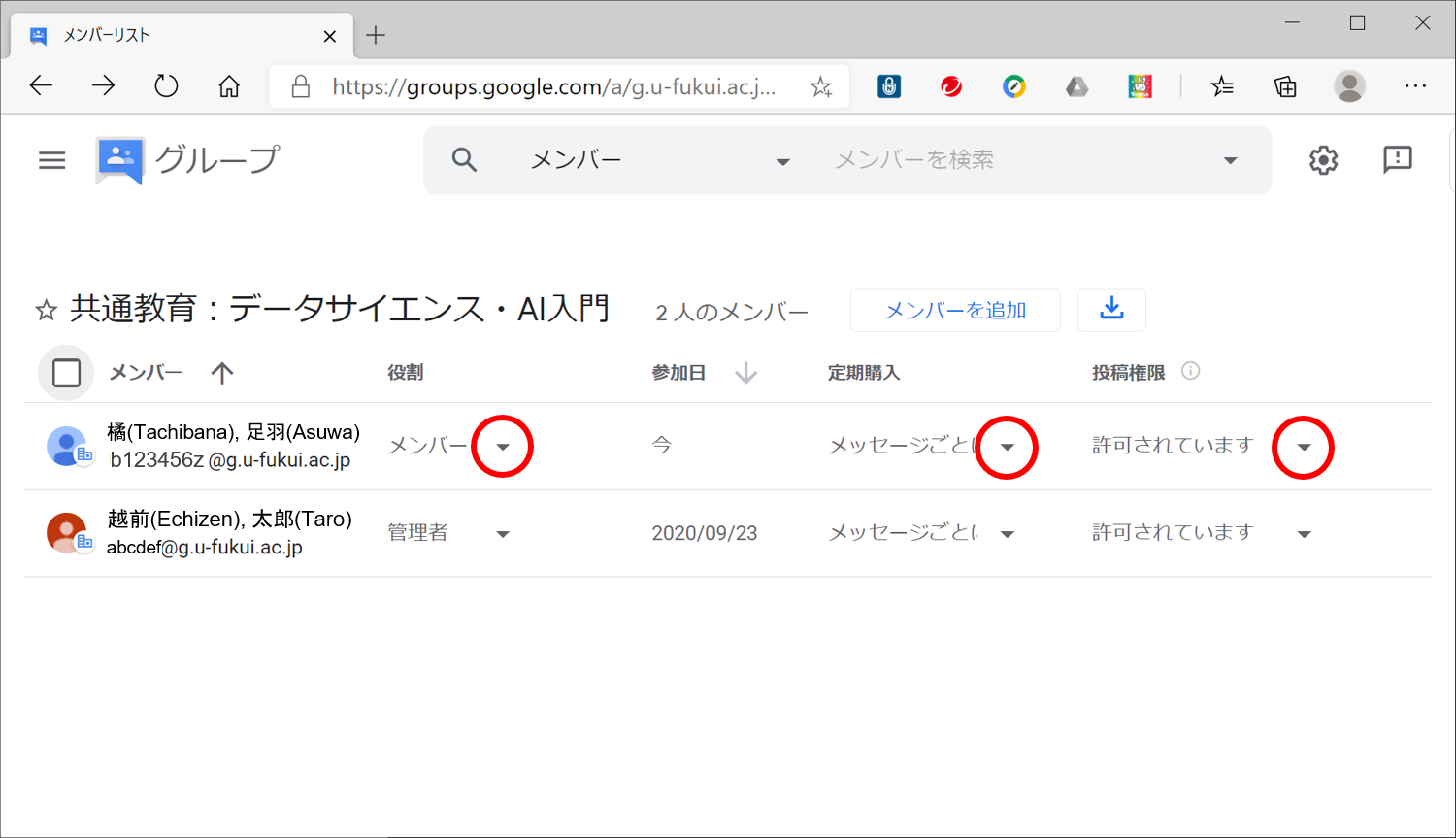Open Echizen's 投稿権限 dropdown

click(1304, 534)
